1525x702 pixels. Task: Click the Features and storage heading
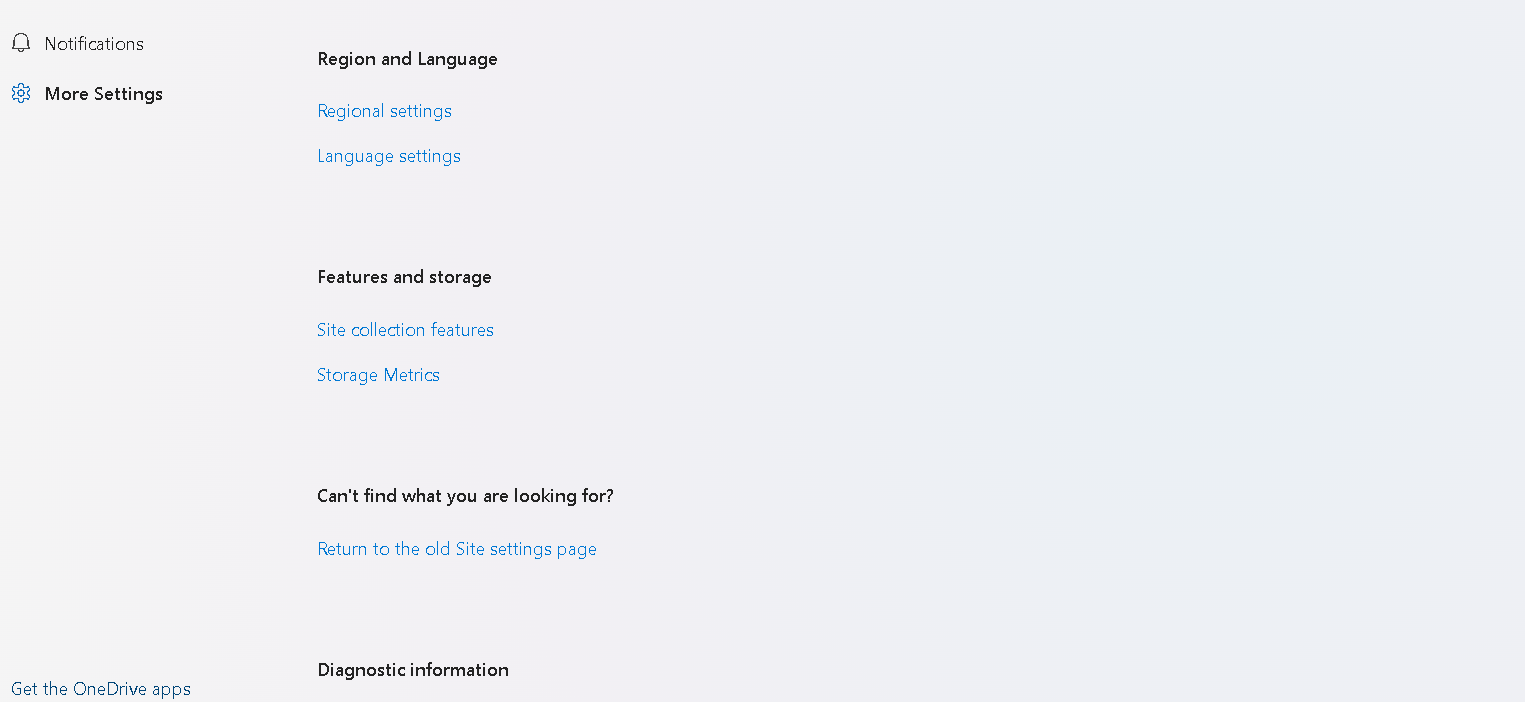point(404,277)
